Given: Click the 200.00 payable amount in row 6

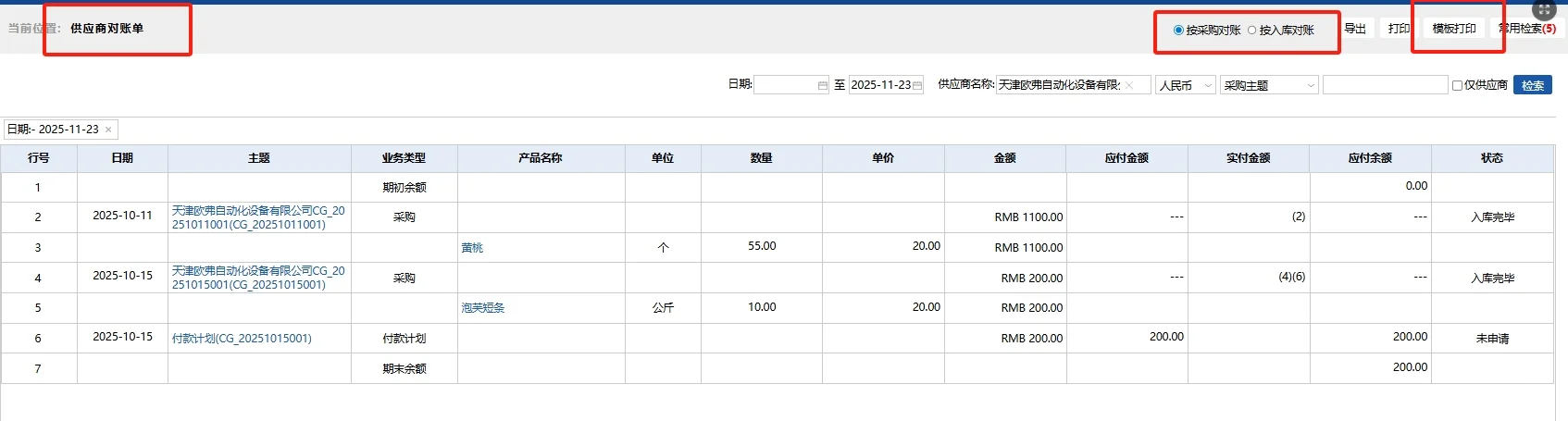Looking at the screenshot, I should 1166,337.
